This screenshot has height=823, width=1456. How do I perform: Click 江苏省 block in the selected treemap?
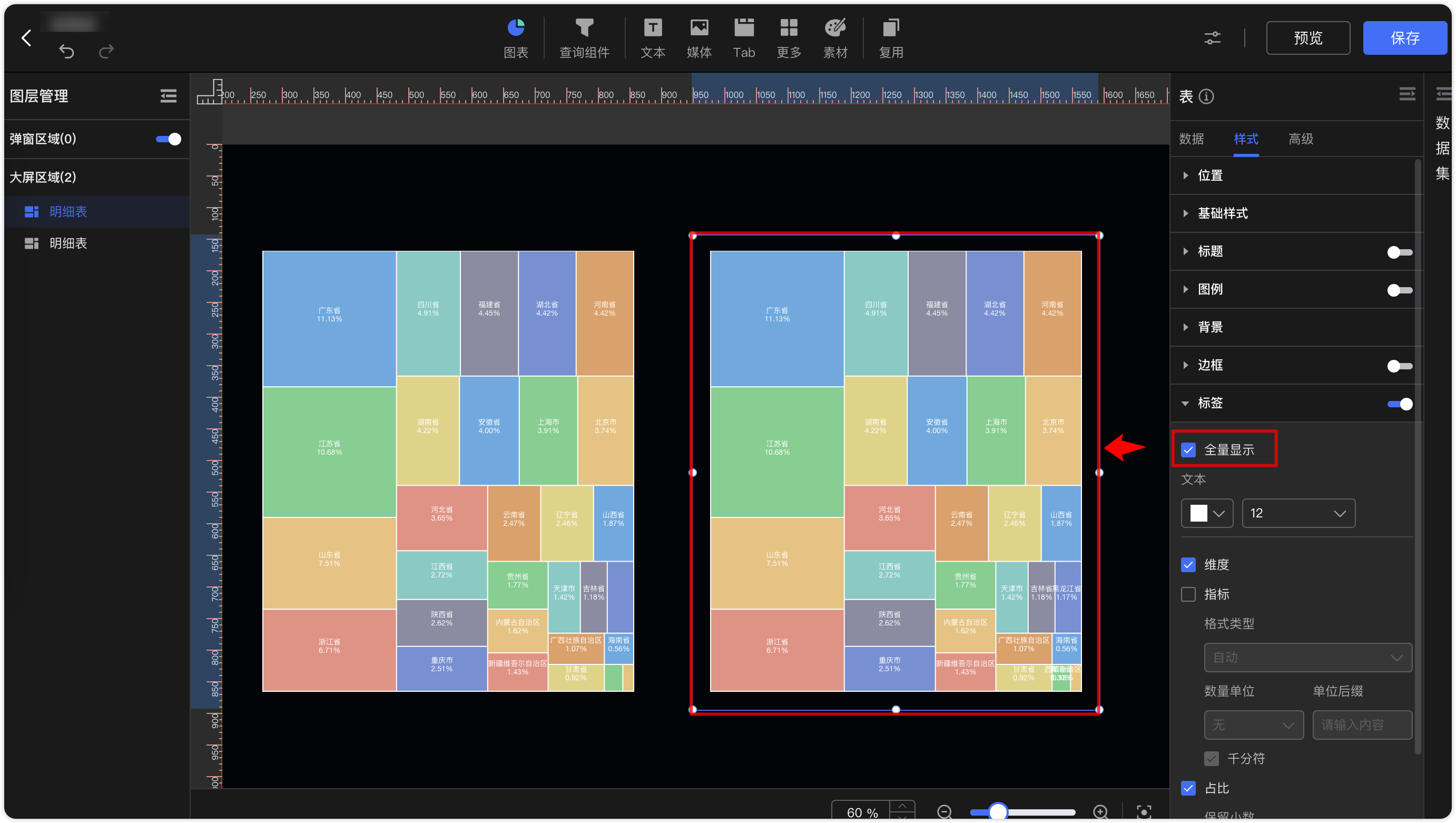pos(776,452)
